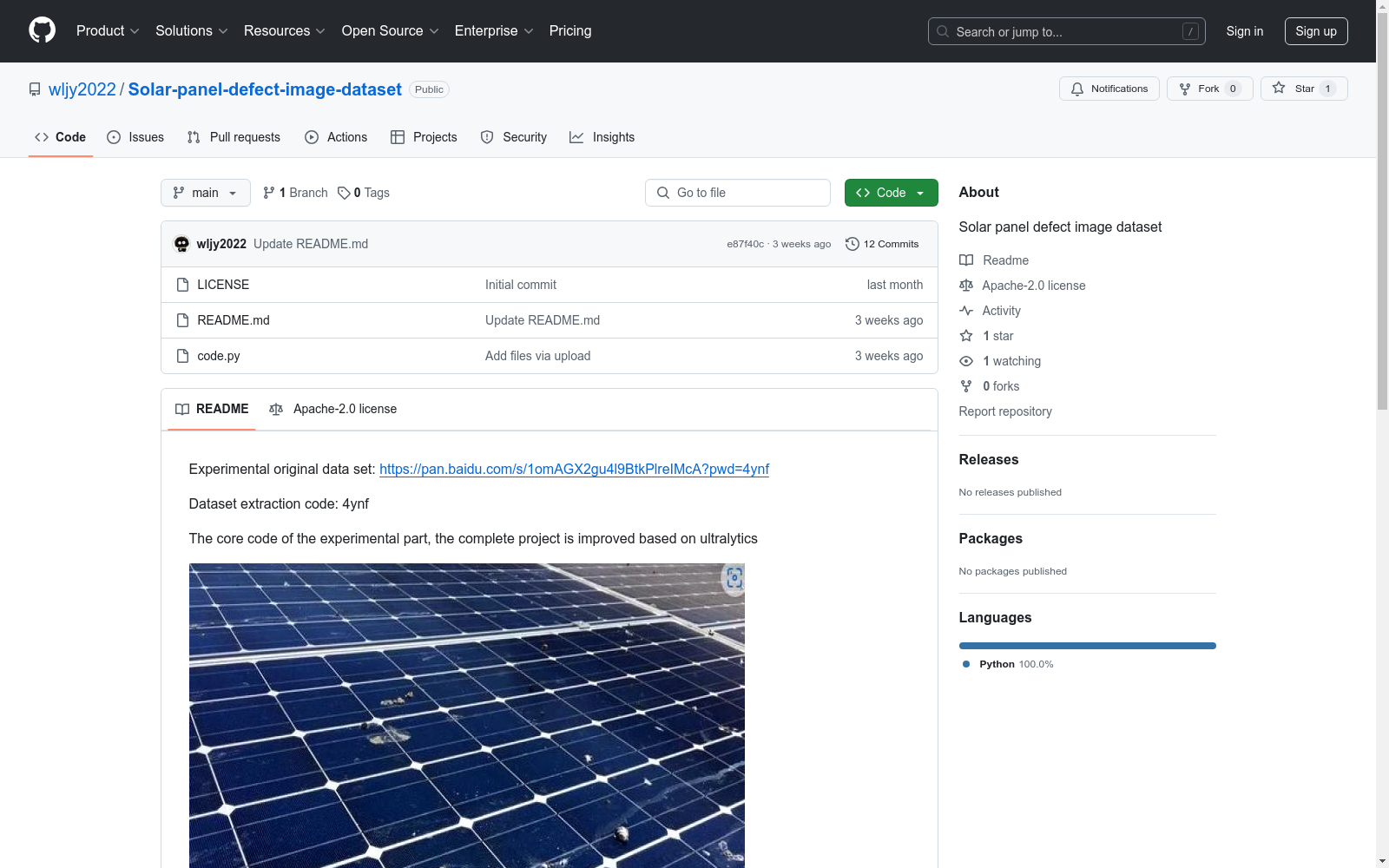The image size is (1389, 868).
Task: Open the Baidu pan dataset link
Action: click(x=574, y=469)
